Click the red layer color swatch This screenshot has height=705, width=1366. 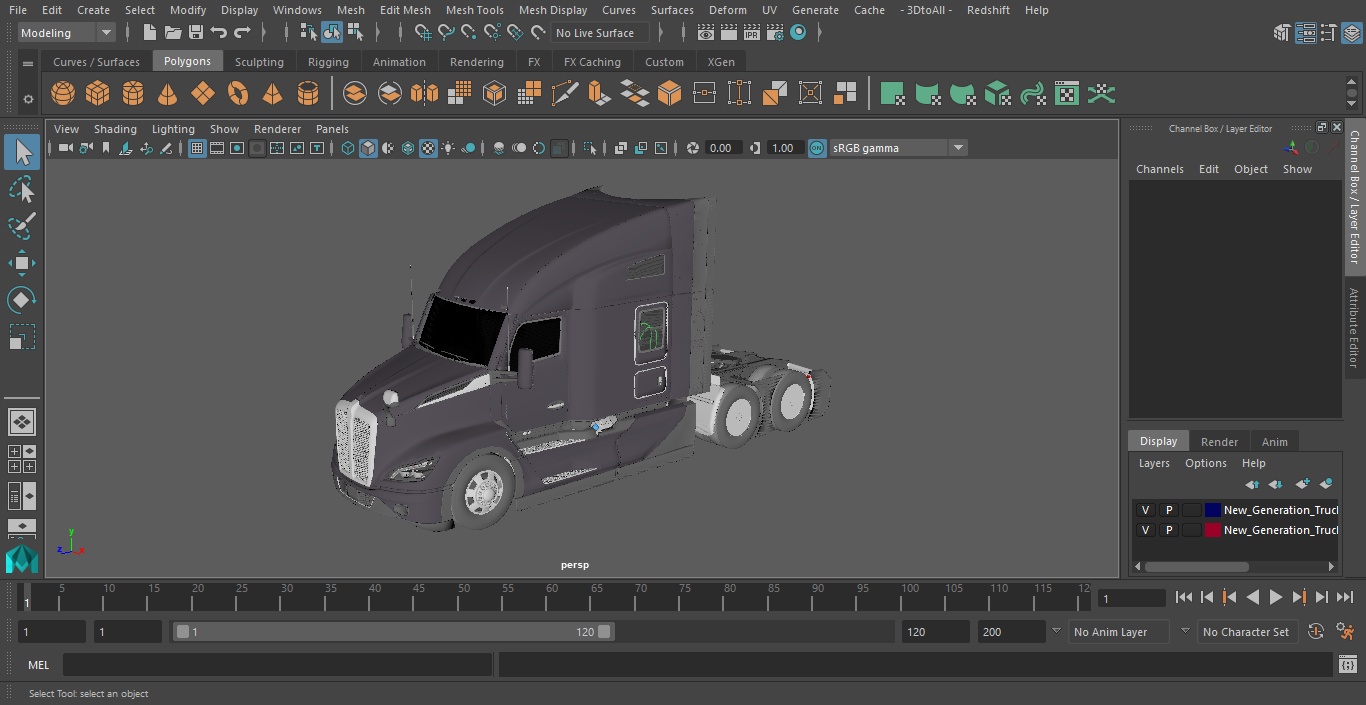coord(1213,530)
